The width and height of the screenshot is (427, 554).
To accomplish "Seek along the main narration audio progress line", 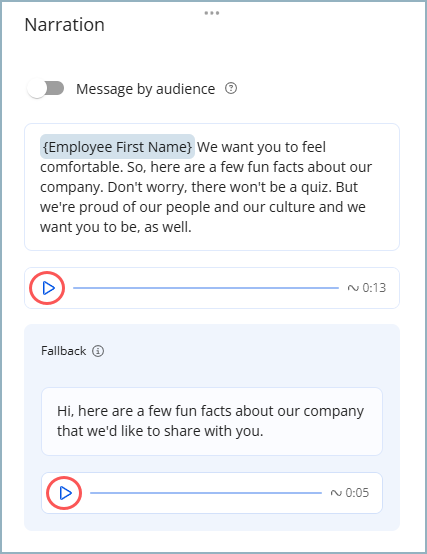I will point(206,288).
